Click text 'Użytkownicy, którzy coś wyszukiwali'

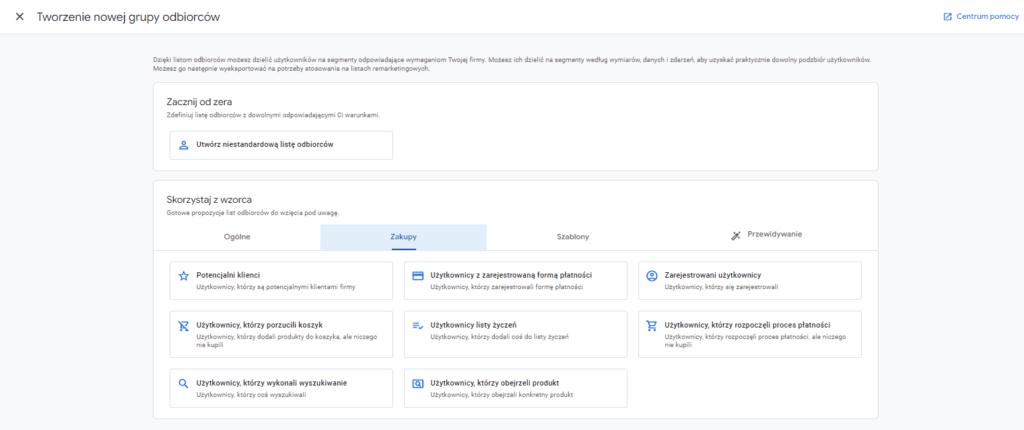point(251,395)
